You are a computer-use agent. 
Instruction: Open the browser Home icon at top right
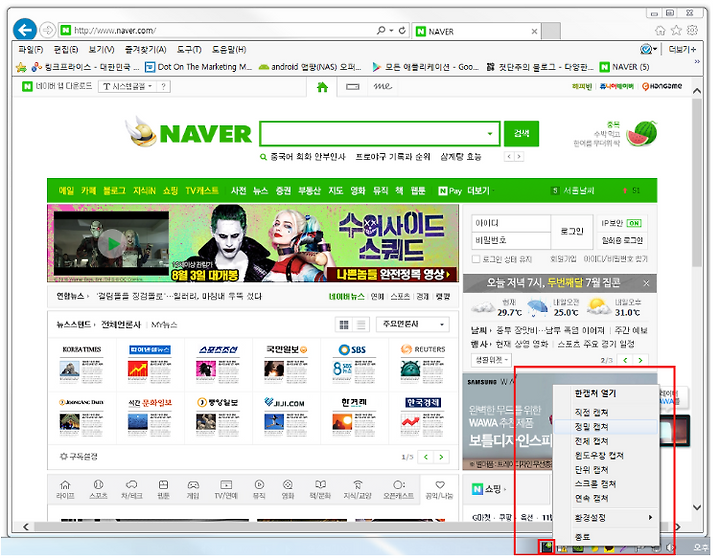coord(660,30)
